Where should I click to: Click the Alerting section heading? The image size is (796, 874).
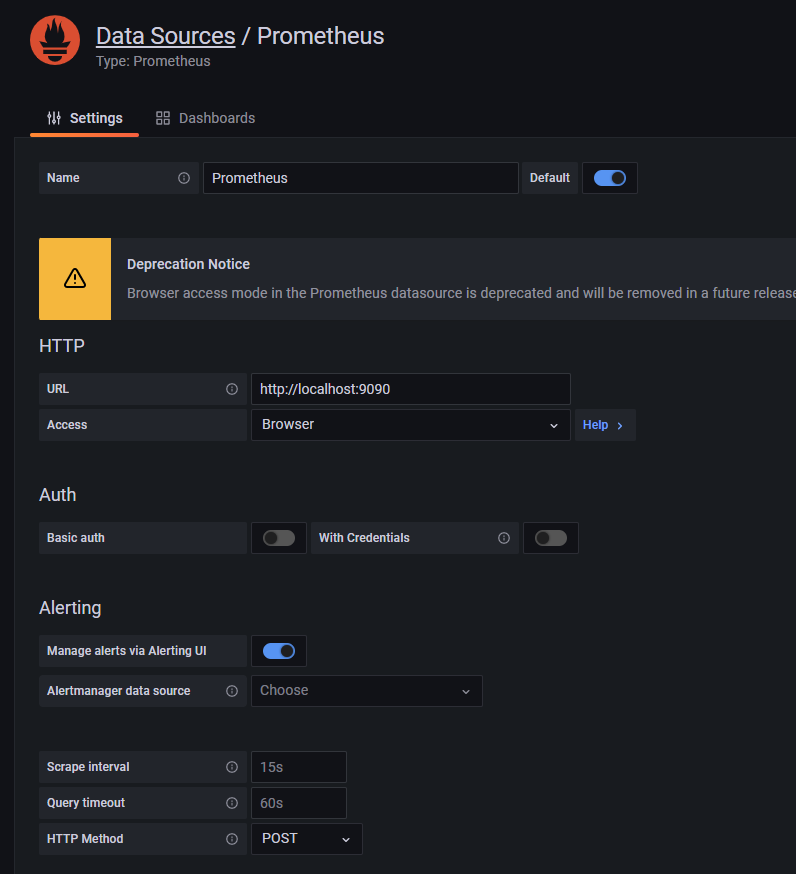(70, 608)
